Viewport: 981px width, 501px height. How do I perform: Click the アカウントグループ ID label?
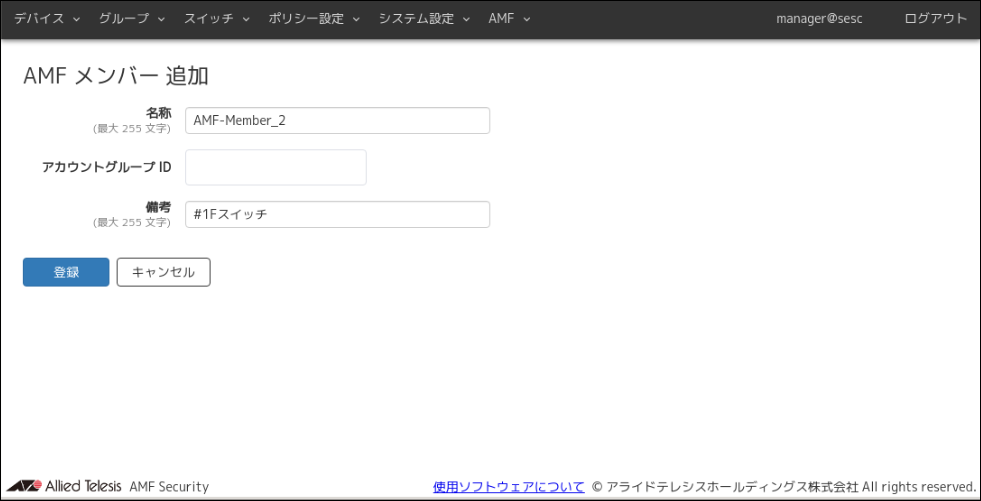pyautogui.click(x=106, y=167)
